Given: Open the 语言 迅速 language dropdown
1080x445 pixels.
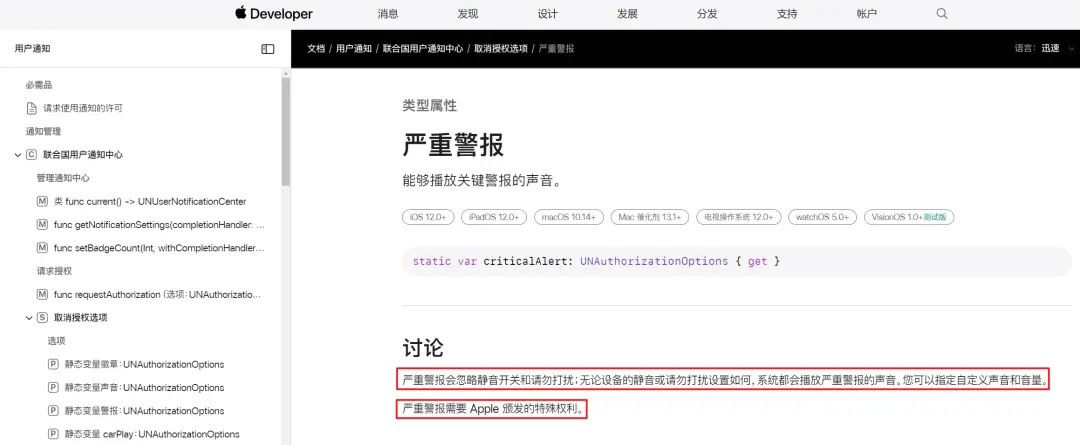Looking at the screenshot, I should 1044,49.
